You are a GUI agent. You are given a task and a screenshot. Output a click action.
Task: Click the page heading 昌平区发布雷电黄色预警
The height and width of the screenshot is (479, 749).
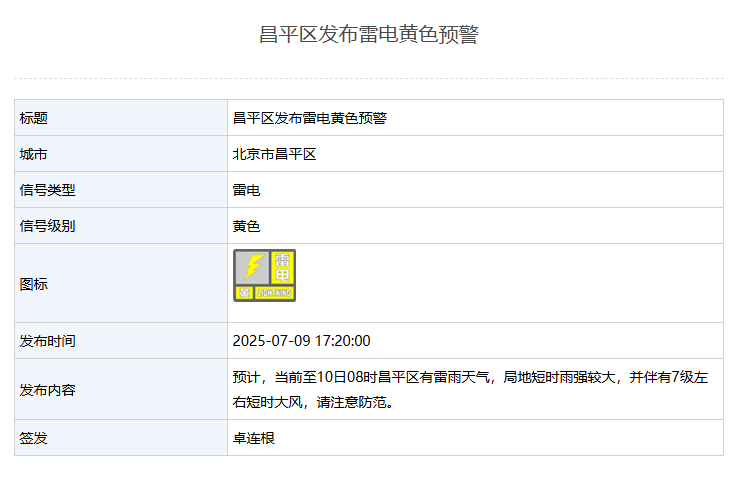(x=369, y=34)
